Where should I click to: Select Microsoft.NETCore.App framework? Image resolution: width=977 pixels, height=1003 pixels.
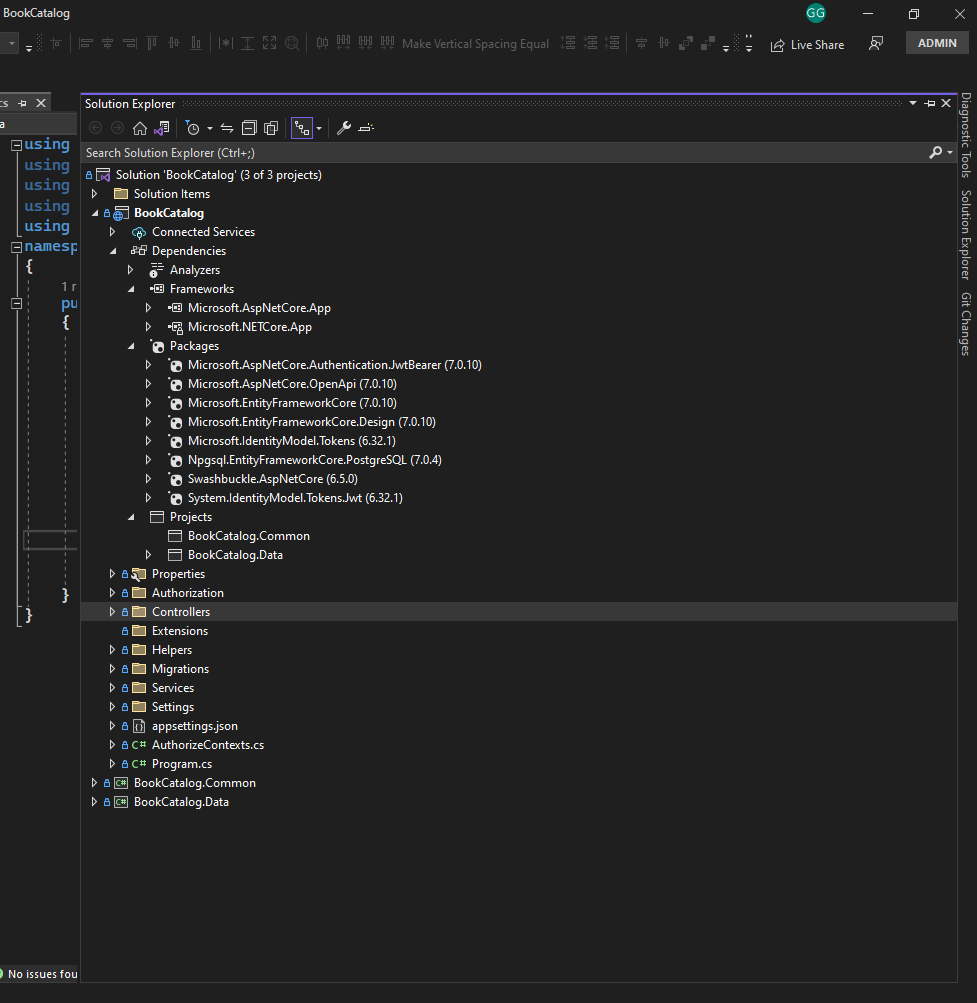[250, 327]
